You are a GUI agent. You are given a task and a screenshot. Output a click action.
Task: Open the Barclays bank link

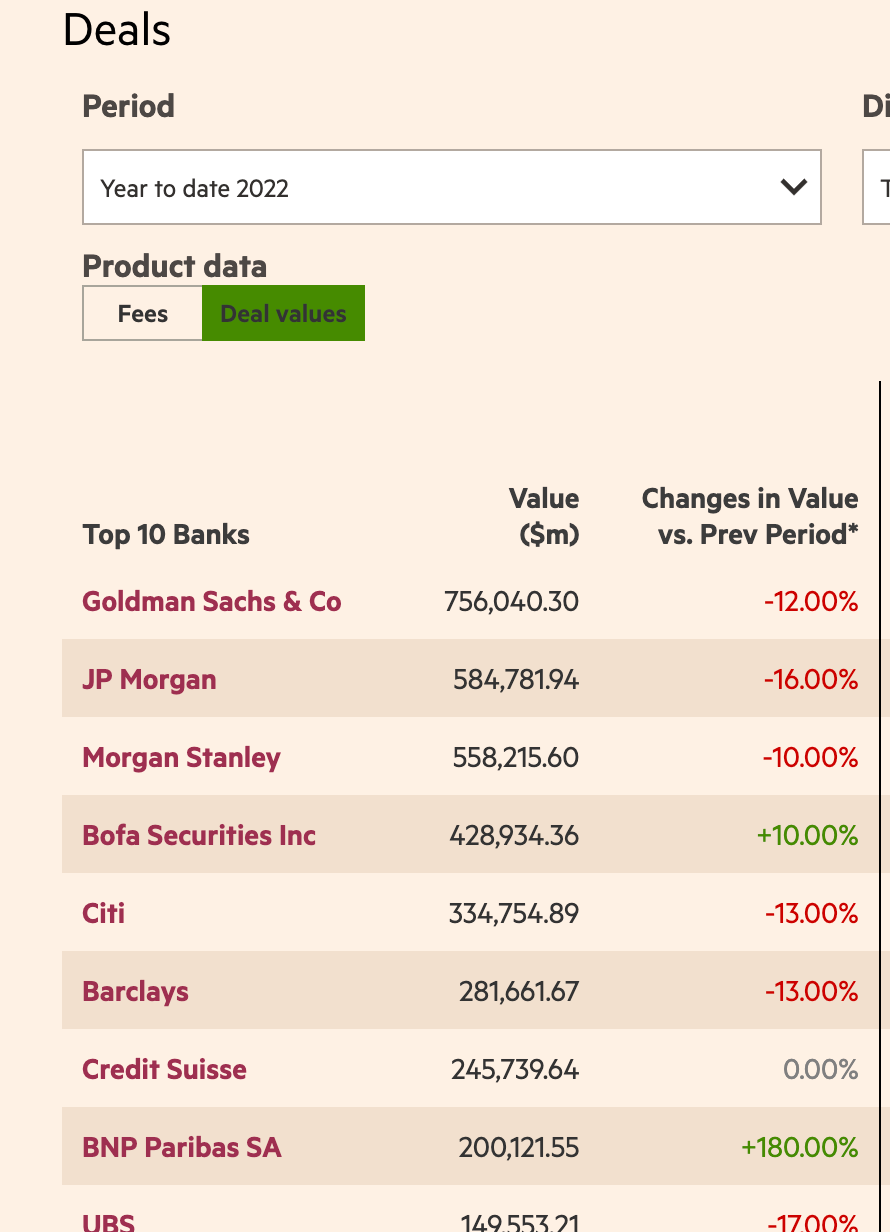(x=135, y=992)
